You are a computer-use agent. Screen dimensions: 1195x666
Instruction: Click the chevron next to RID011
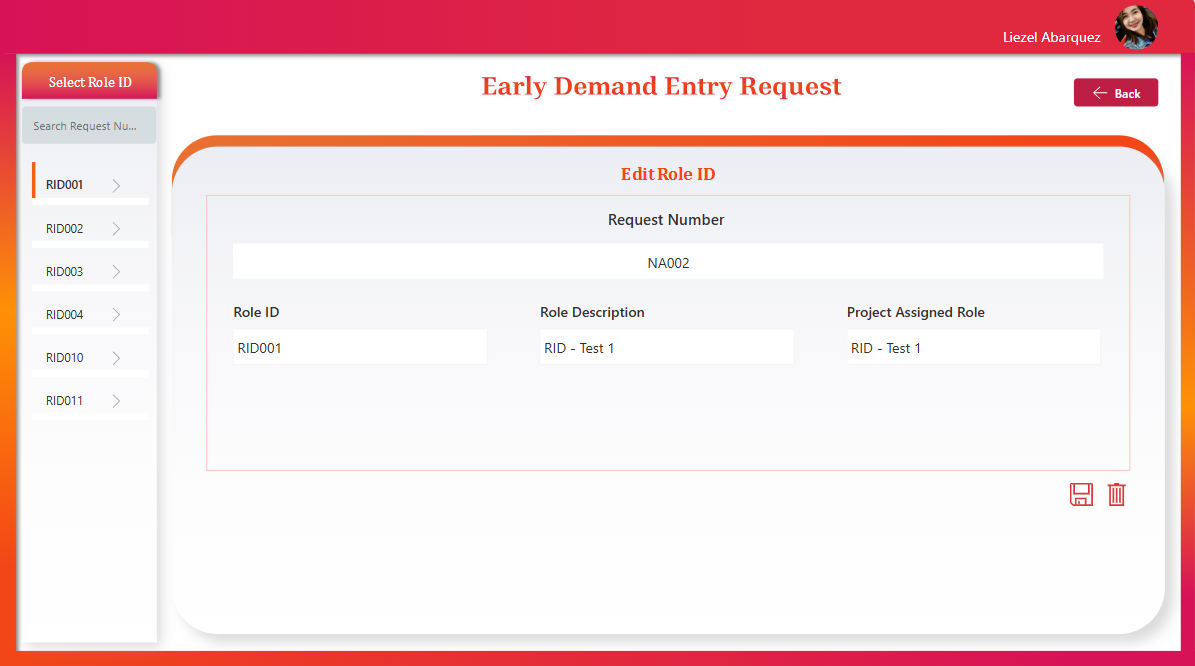tap(116, 401)
